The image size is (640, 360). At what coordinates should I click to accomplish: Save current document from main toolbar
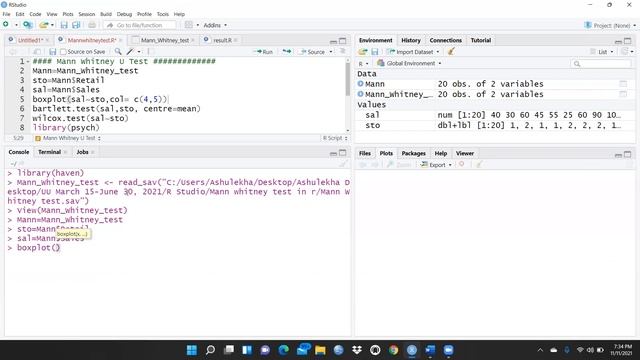click(64, 25)
